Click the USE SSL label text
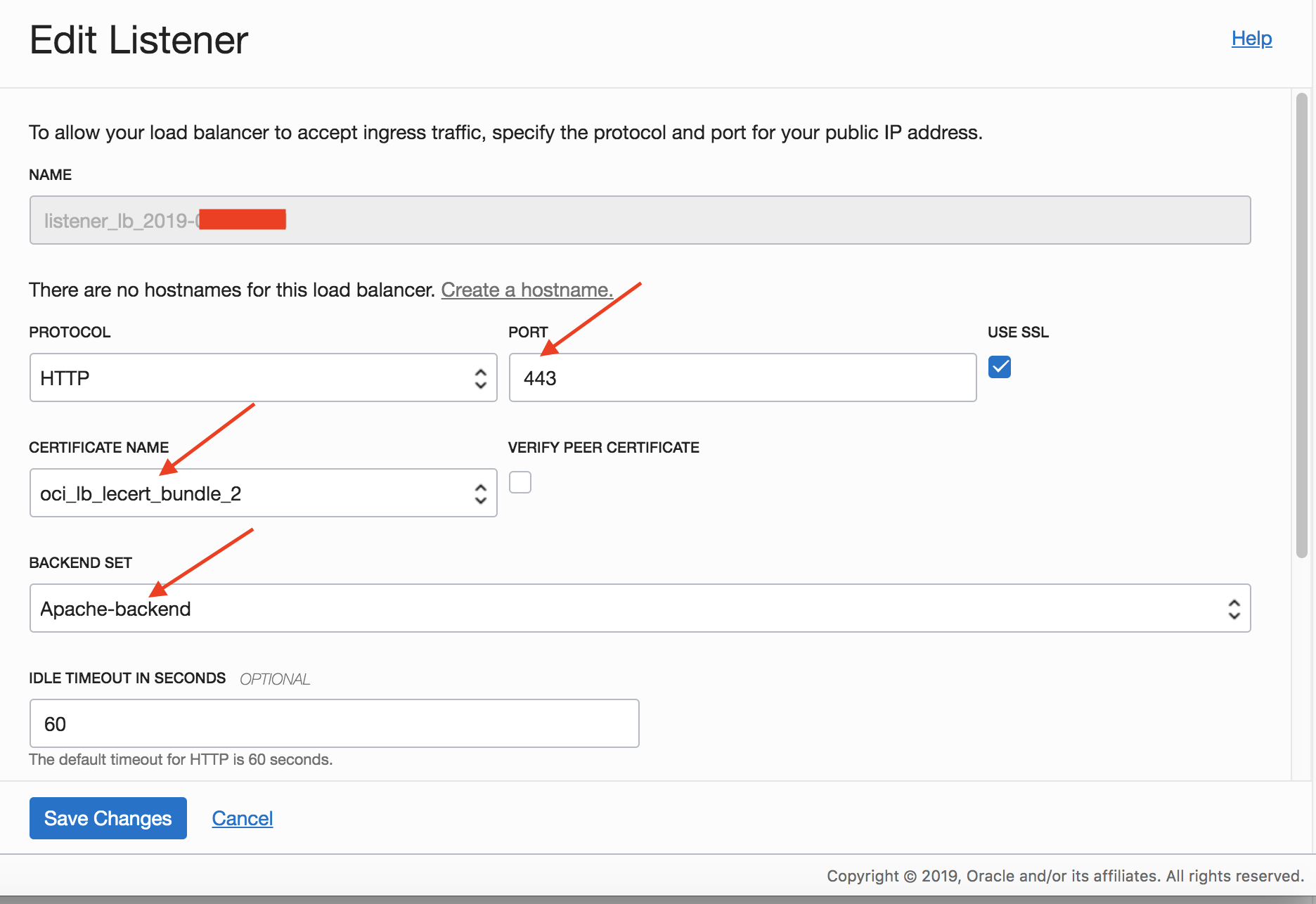Image resolution: width=1316 pixels, height=904 pixels. pyautogui.click(x=1018, y=332)
